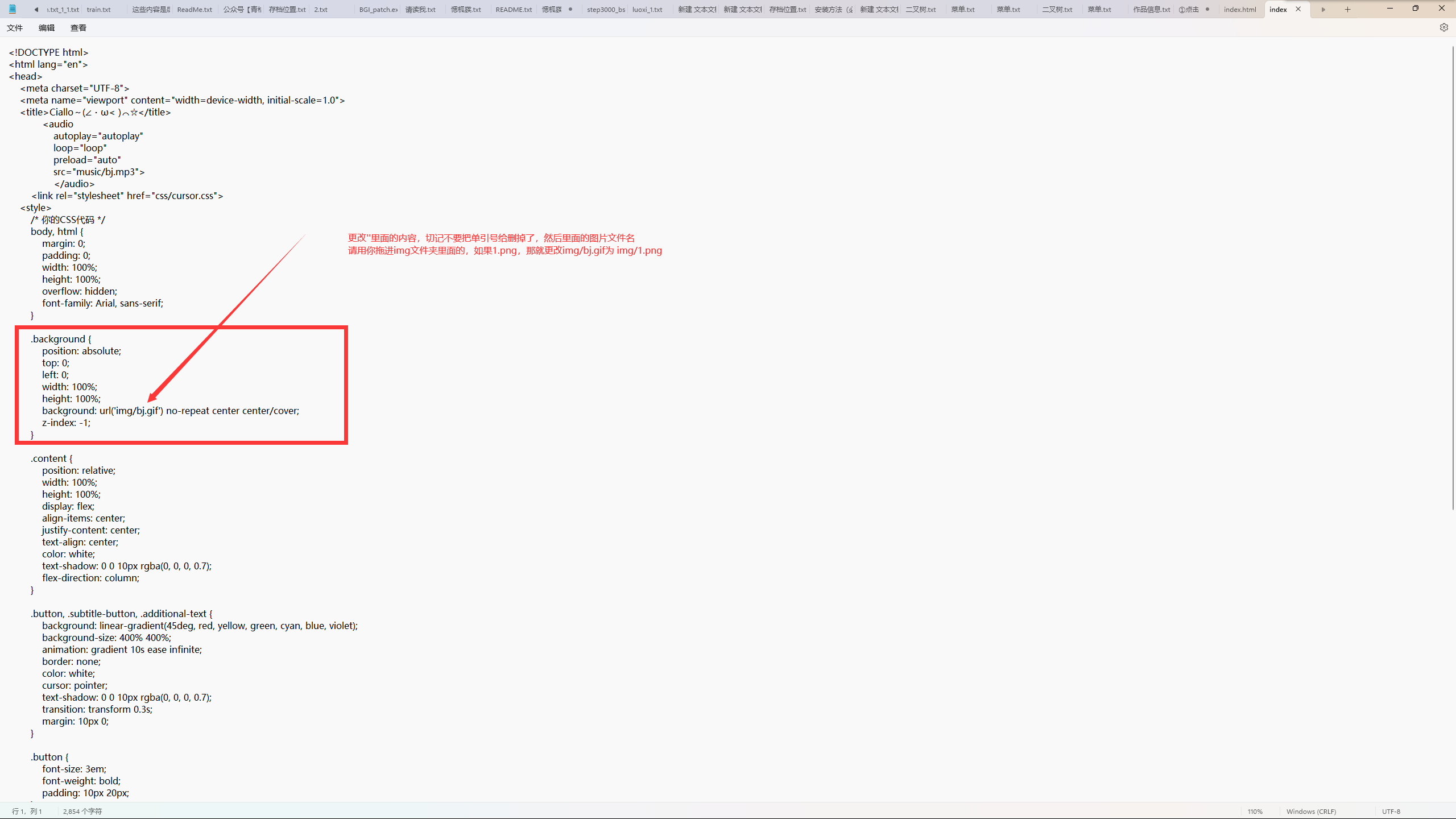Open the 查看 menu
This screenshot has width=1456, height=819.
tap(78, 28)
